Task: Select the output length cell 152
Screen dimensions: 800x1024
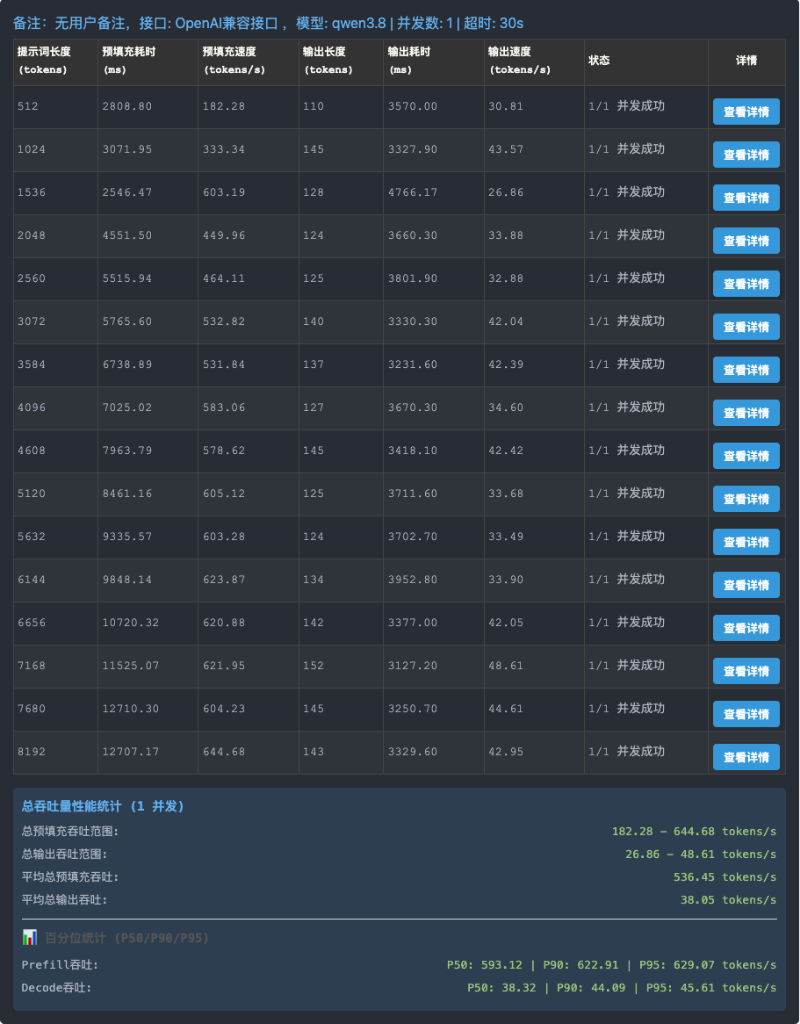Action: click(313, 666)
